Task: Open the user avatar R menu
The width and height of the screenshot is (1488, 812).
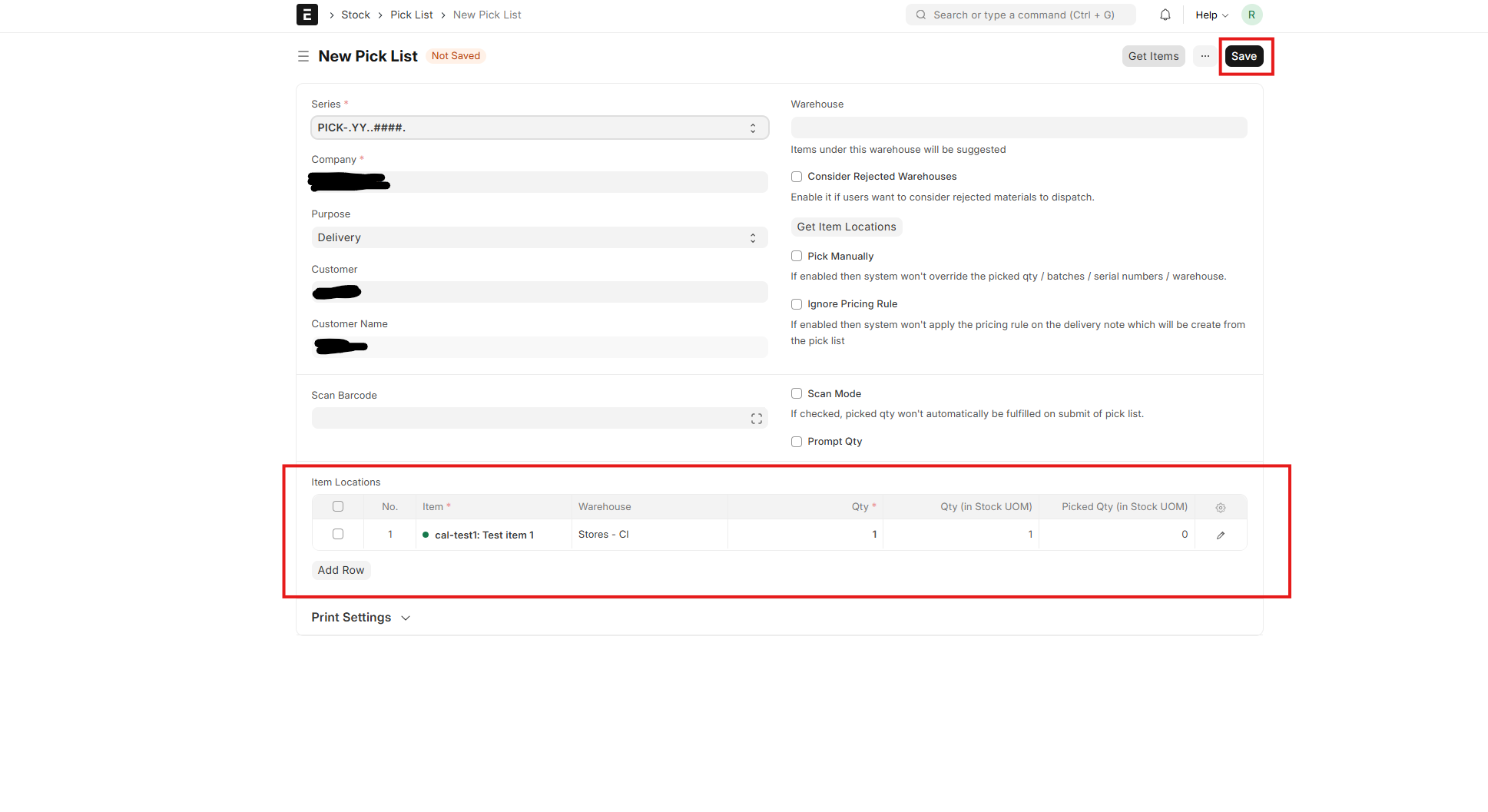Action: pos(1251,15)
